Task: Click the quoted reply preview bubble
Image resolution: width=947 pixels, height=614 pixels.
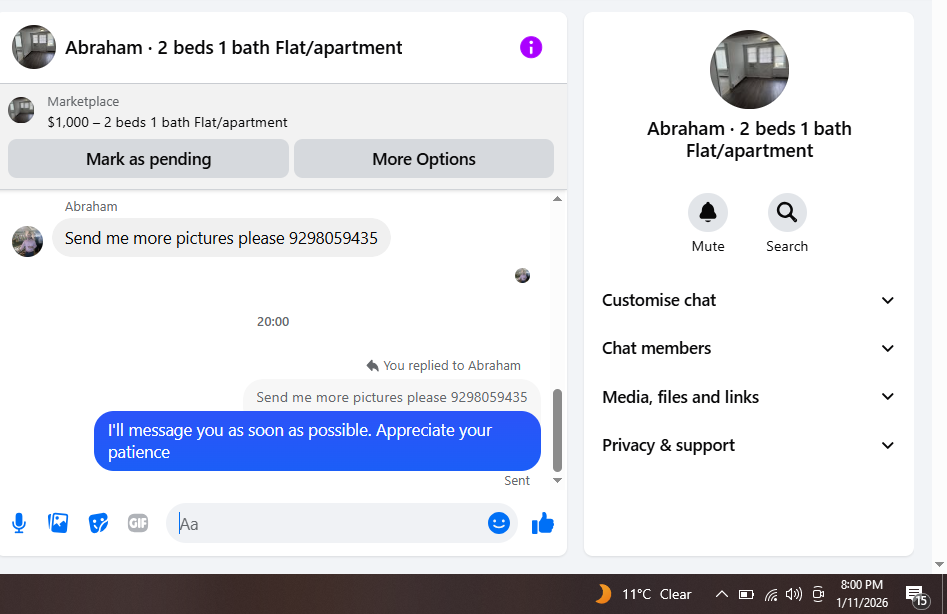Action: [391, 397]
